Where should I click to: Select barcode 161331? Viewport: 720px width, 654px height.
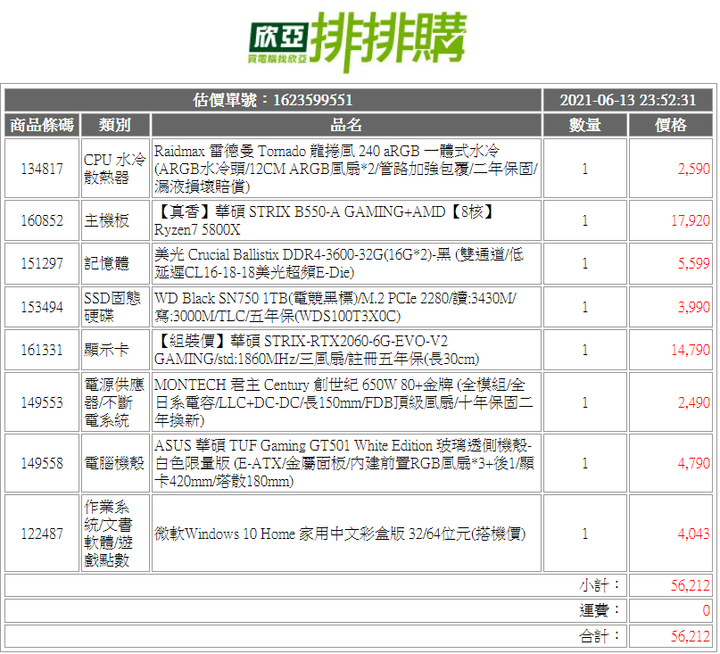(42, 350)
